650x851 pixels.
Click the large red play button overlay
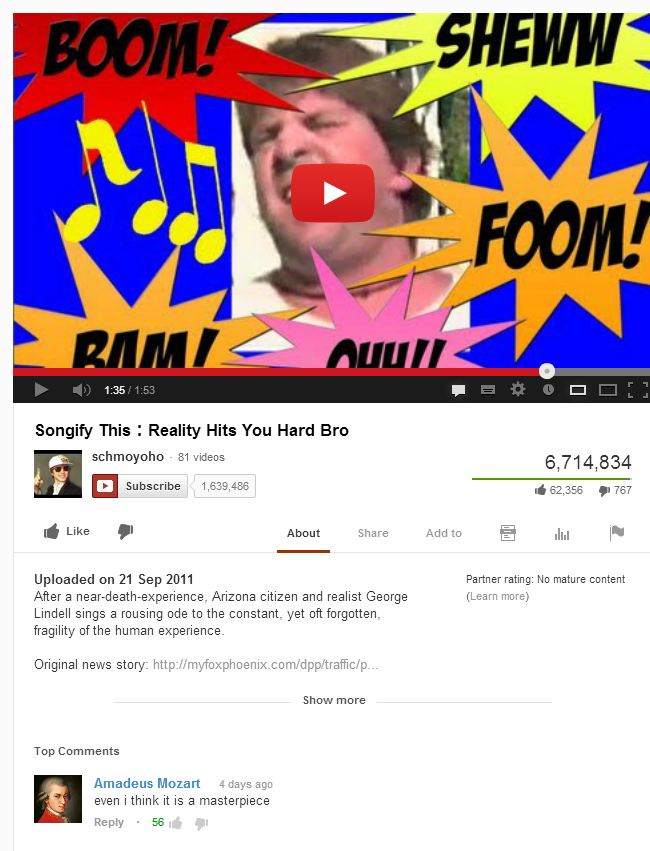(333, 193)
